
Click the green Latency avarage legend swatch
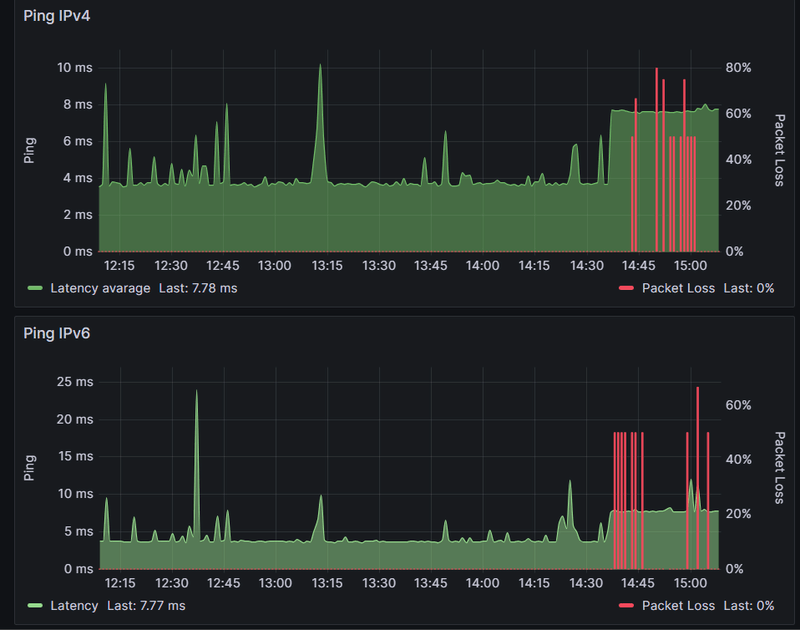pyautogui.click(x=35, y=288)
